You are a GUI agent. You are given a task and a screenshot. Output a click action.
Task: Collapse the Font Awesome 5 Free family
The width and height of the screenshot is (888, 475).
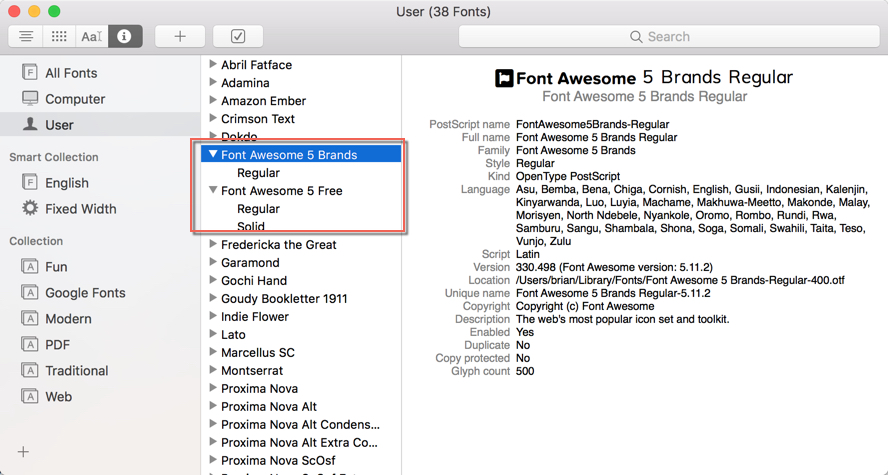(213, 190)
